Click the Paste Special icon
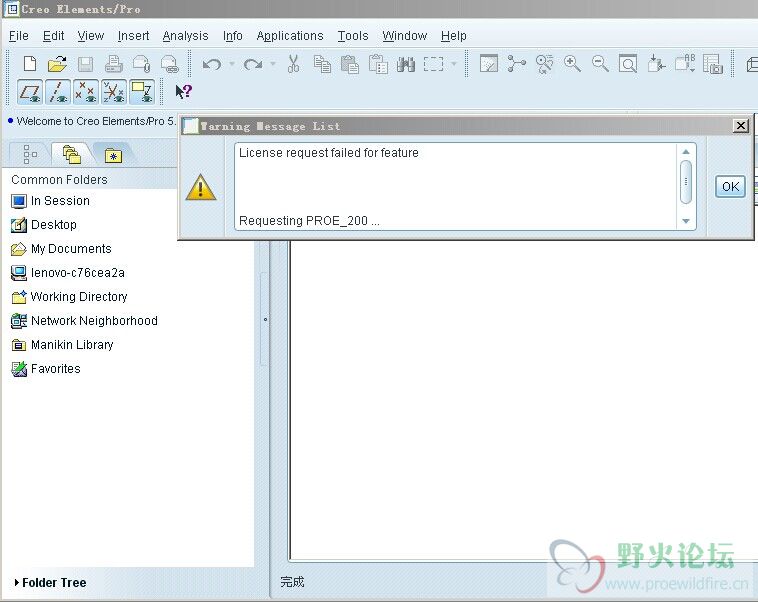758x602 pixels. 378,64
